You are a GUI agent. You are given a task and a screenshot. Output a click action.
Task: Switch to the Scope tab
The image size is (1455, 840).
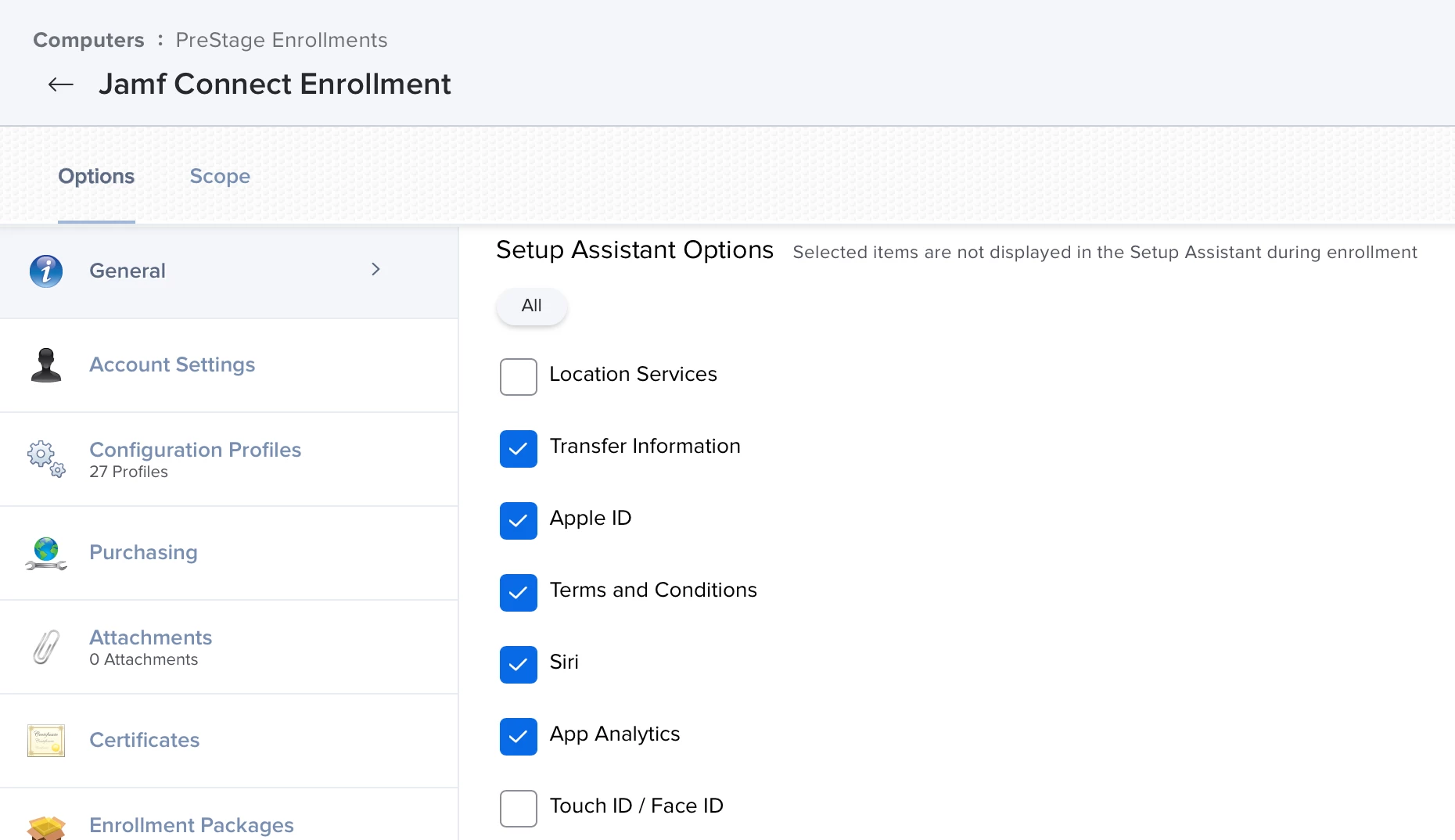(x=220, y=176)
